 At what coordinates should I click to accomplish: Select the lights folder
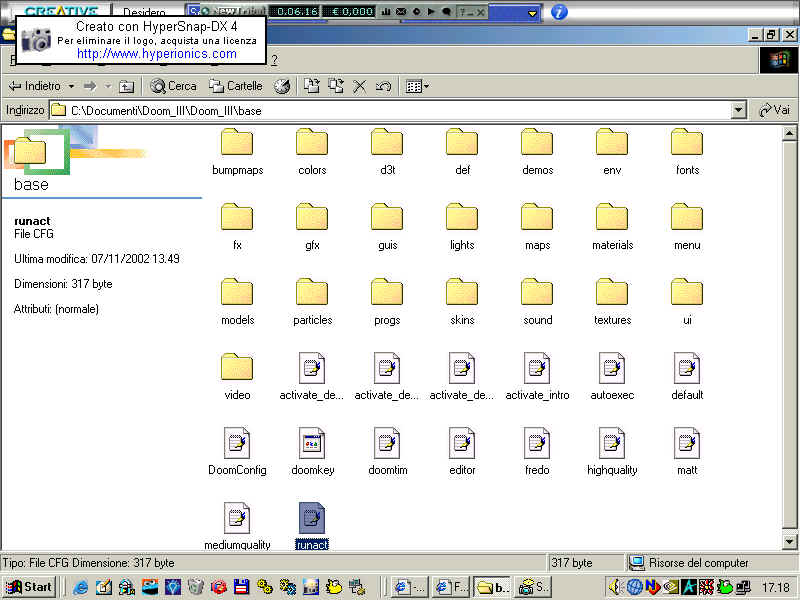tap(462, 227)
